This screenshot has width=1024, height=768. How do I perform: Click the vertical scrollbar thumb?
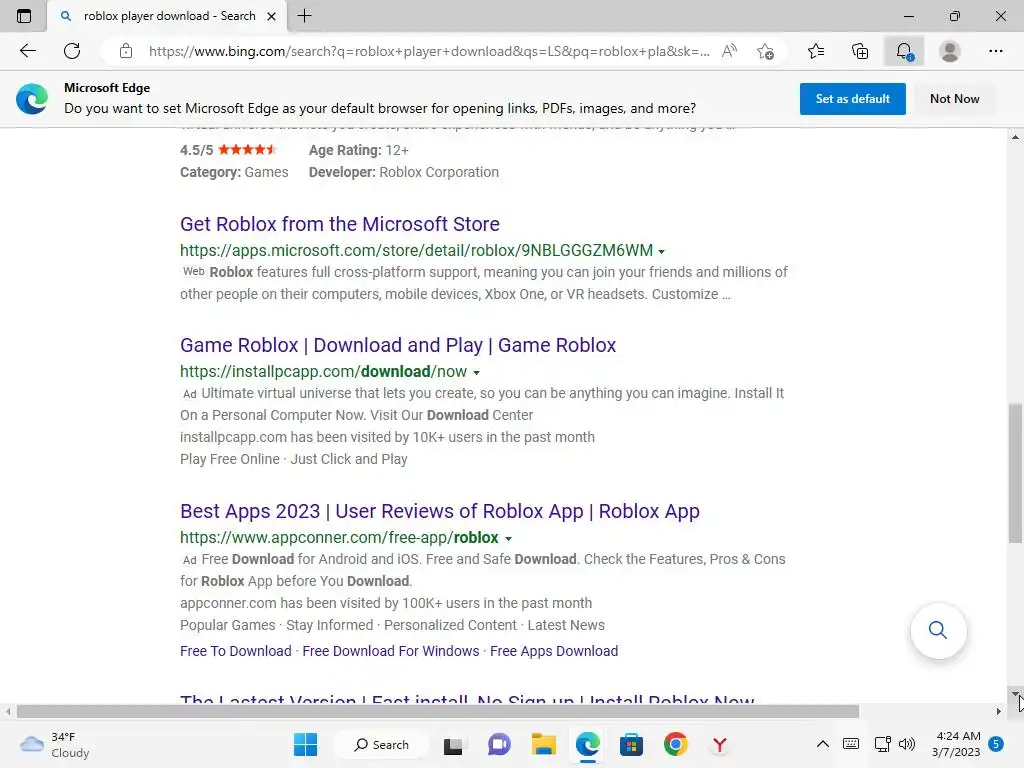coord(1015,473)
